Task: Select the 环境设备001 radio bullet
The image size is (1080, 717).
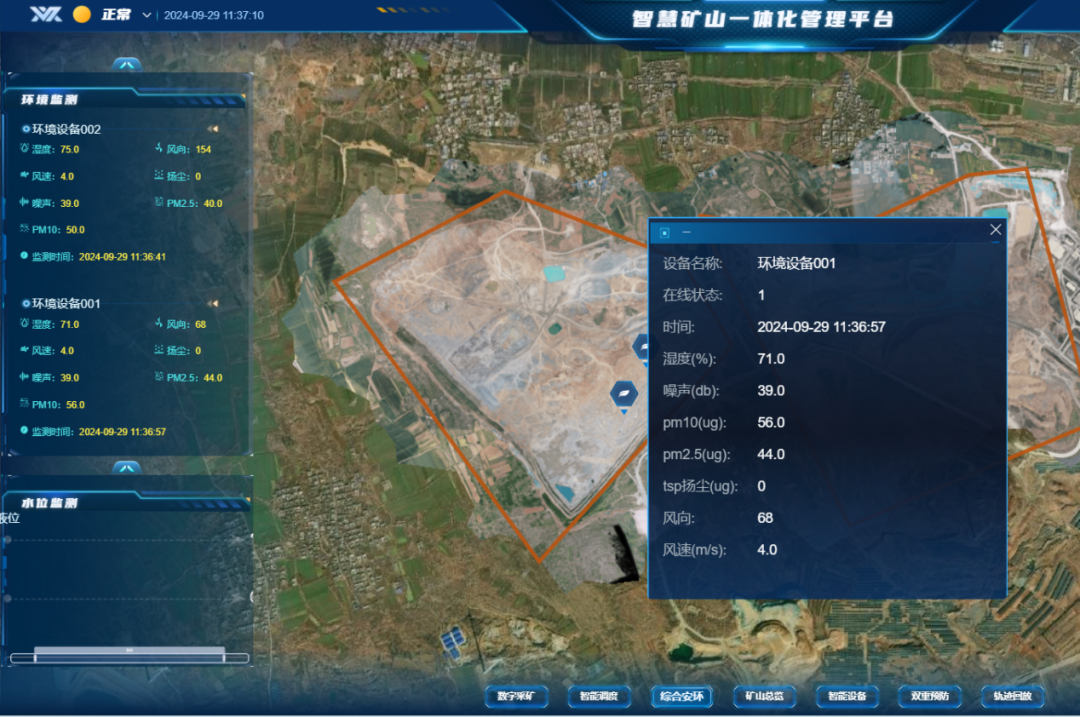Action: pyautogui.click(x=26, y=303)
